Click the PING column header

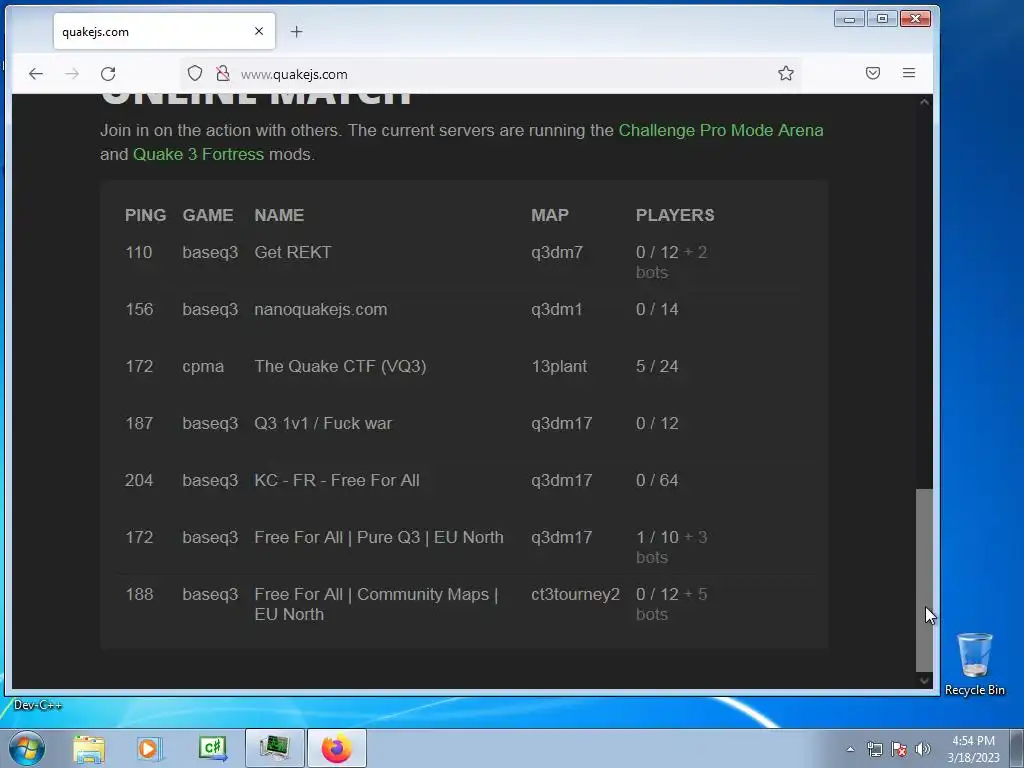pyautogui.click(x=145, y=215)
